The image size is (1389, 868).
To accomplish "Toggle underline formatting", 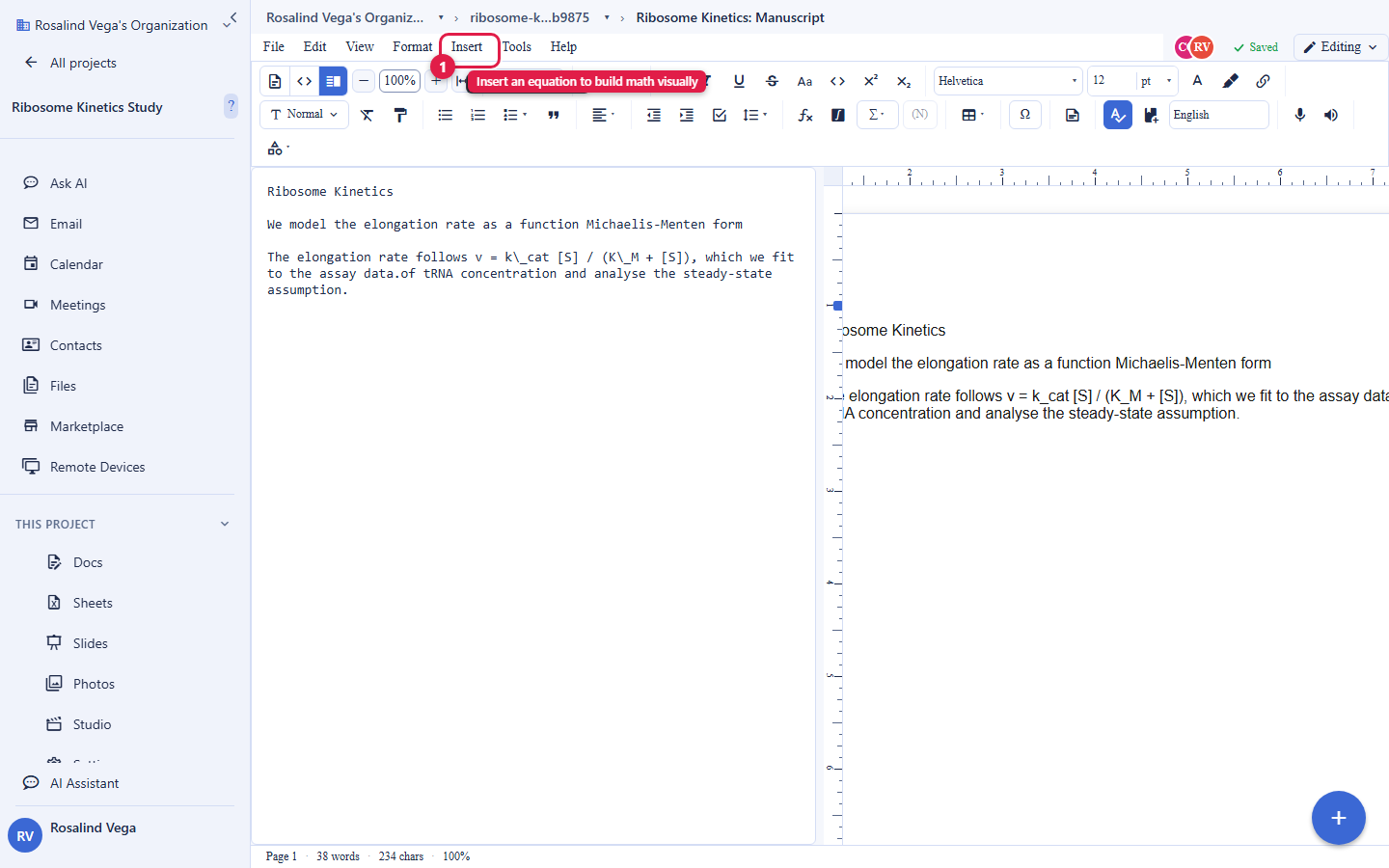I will coord(739,81).
